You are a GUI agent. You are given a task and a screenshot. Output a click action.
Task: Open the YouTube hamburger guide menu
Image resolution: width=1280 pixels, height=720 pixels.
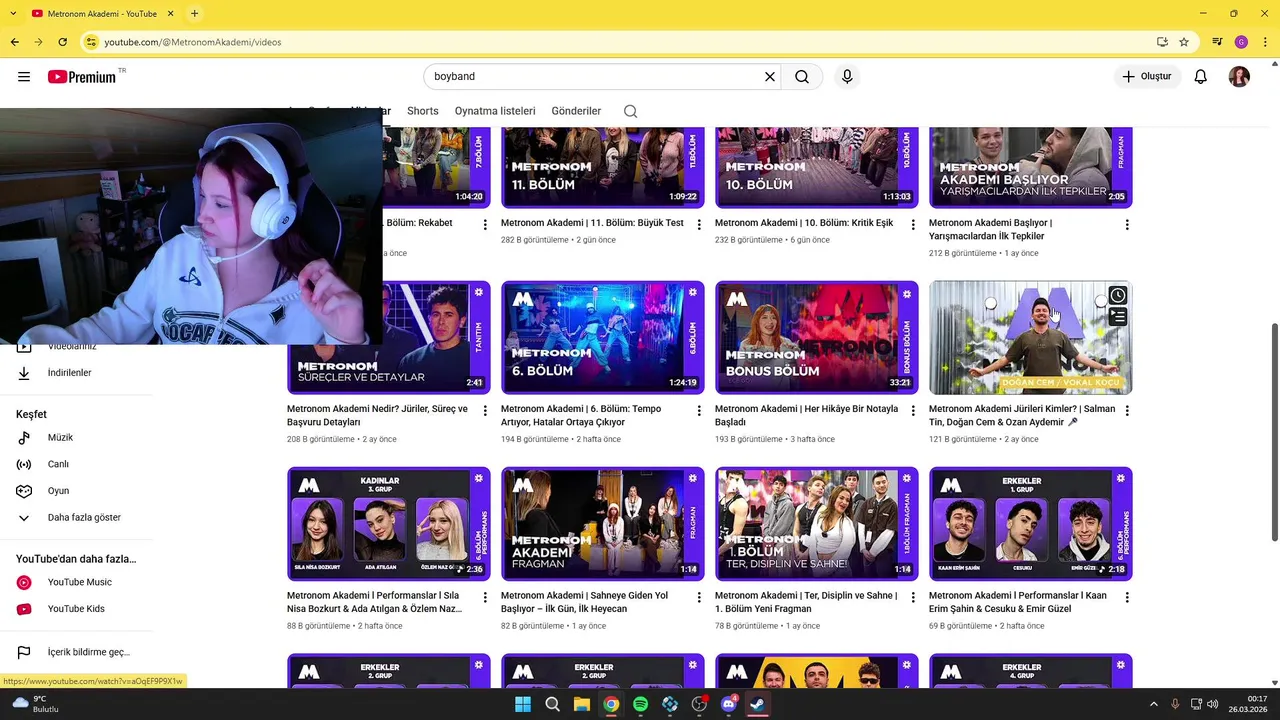pos(24,77)
